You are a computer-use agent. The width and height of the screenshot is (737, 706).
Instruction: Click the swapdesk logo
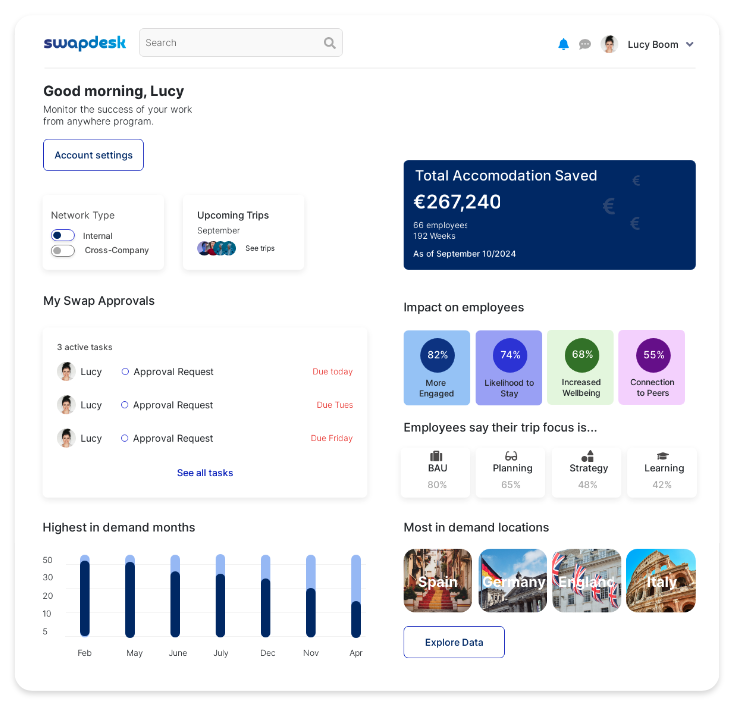click(x=85, y=43)
